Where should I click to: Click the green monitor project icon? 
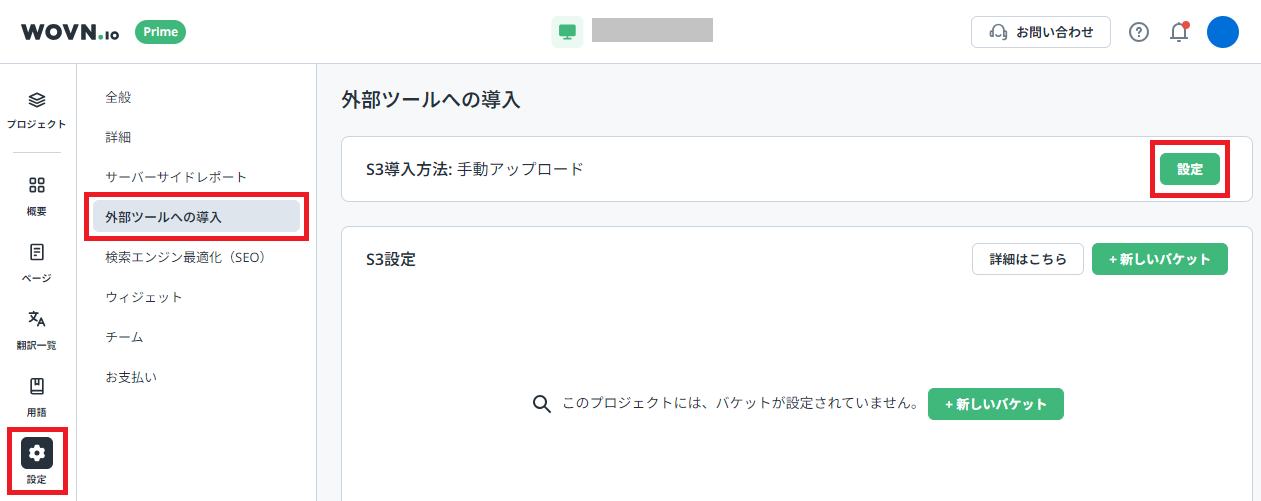pyautogui.click(x=567, y=32)
